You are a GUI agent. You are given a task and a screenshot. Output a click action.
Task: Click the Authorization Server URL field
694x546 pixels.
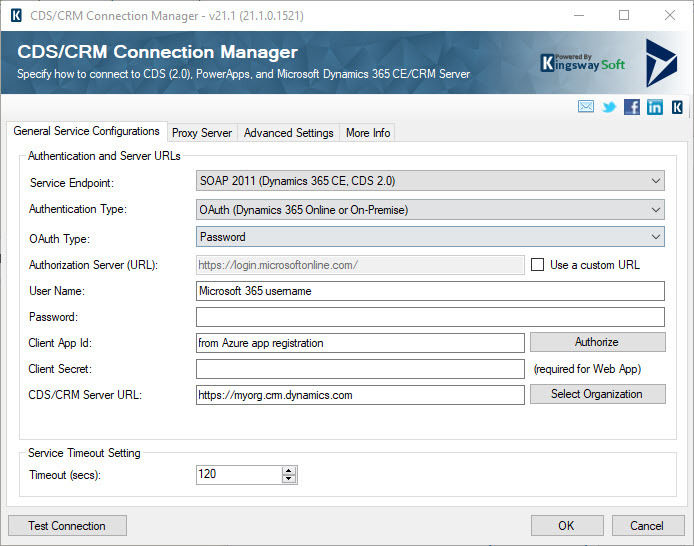[x=360, y=265]
